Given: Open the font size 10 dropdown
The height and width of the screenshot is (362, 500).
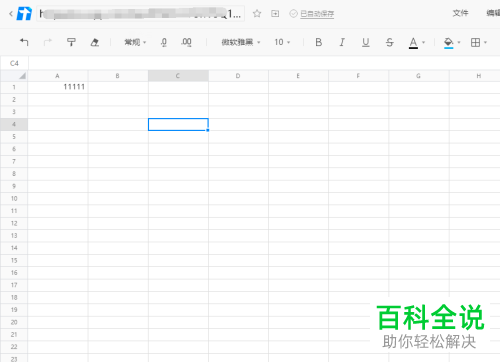Looking at the screenshot, I should click(x=282, y=42).
